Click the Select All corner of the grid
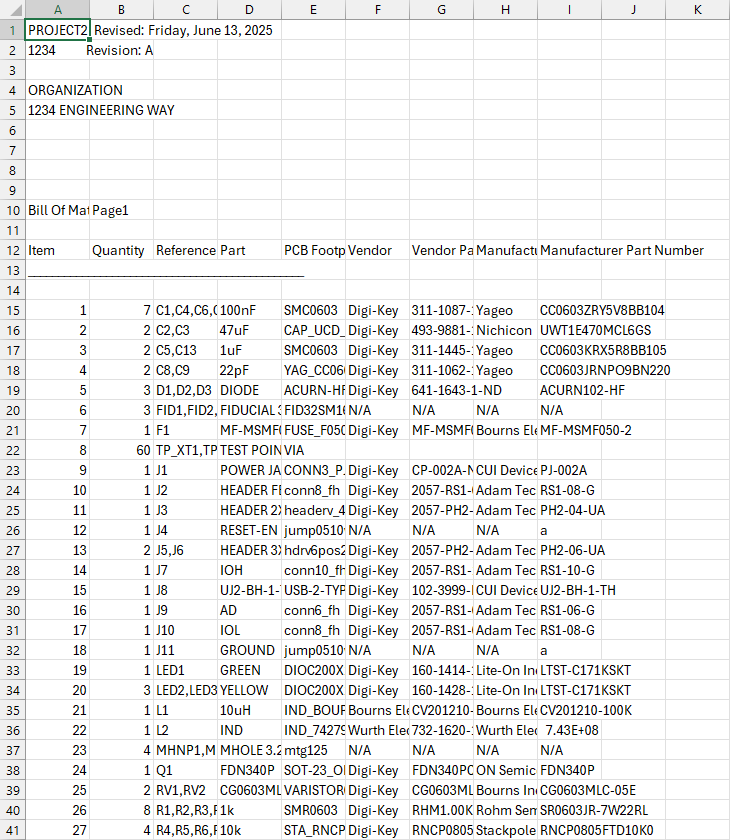The width and height of the screenshot is (730, 840). [12, 9]
